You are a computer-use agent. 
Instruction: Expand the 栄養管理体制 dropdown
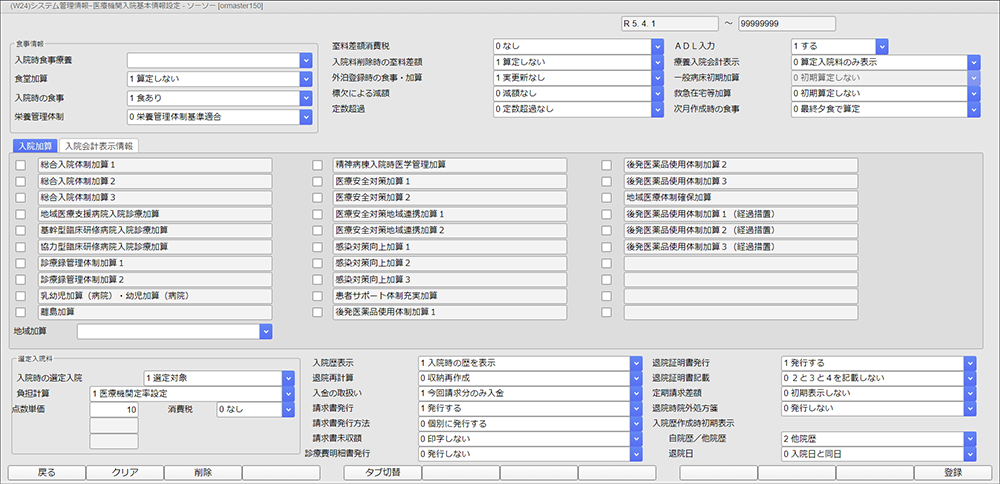pos(306,117)
